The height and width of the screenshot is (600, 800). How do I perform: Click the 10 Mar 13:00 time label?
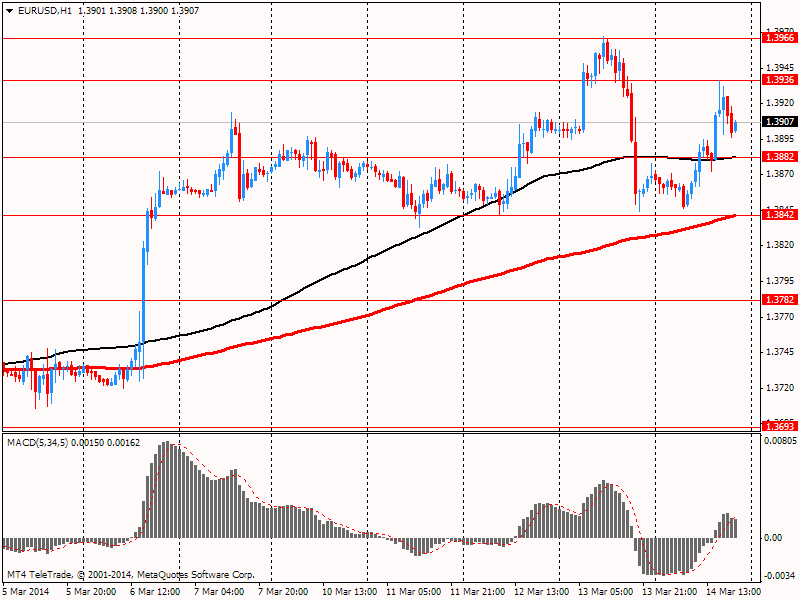(349, 592)
